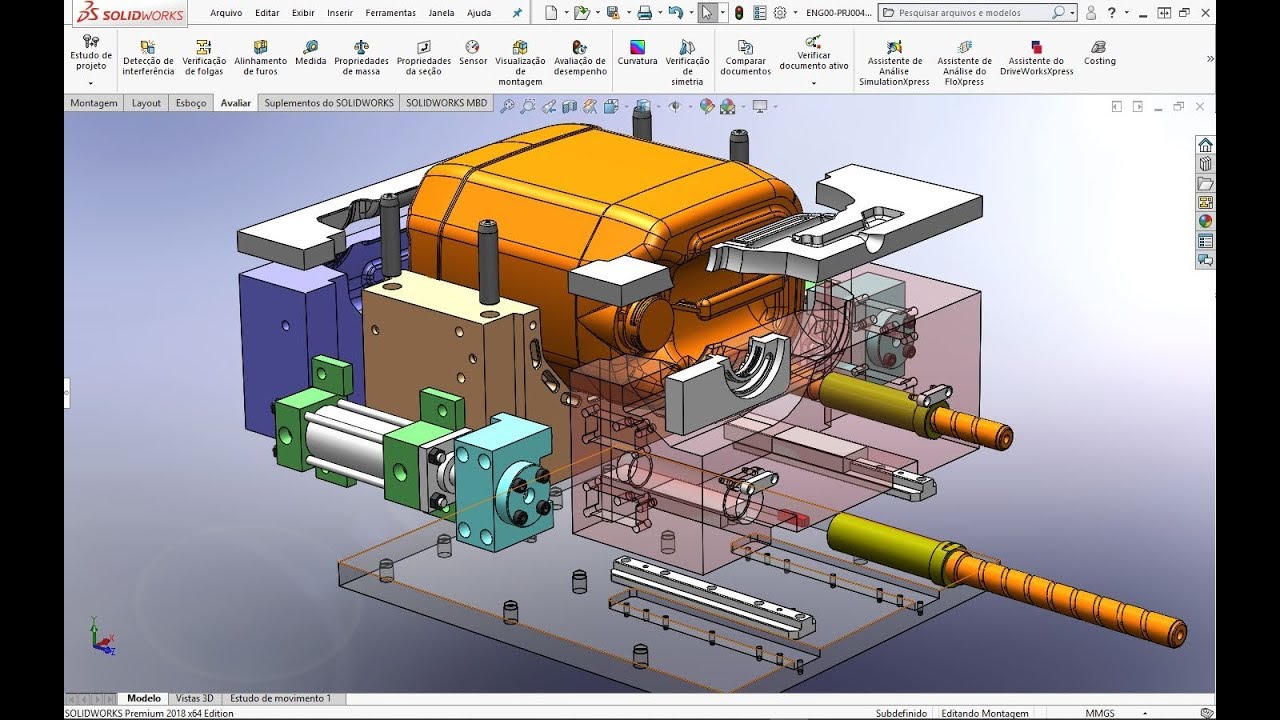This screenshot has height=720, width=1280.
Task: Open Help question mark icon
Action: coord(1111,13)
